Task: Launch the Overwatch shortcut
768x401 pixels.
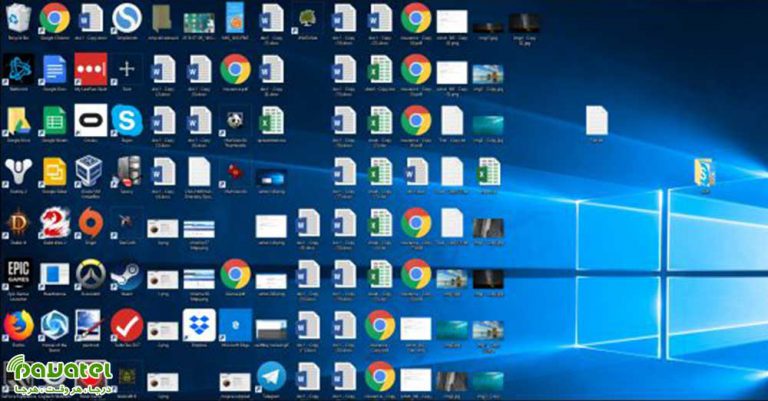Action: 91,274
